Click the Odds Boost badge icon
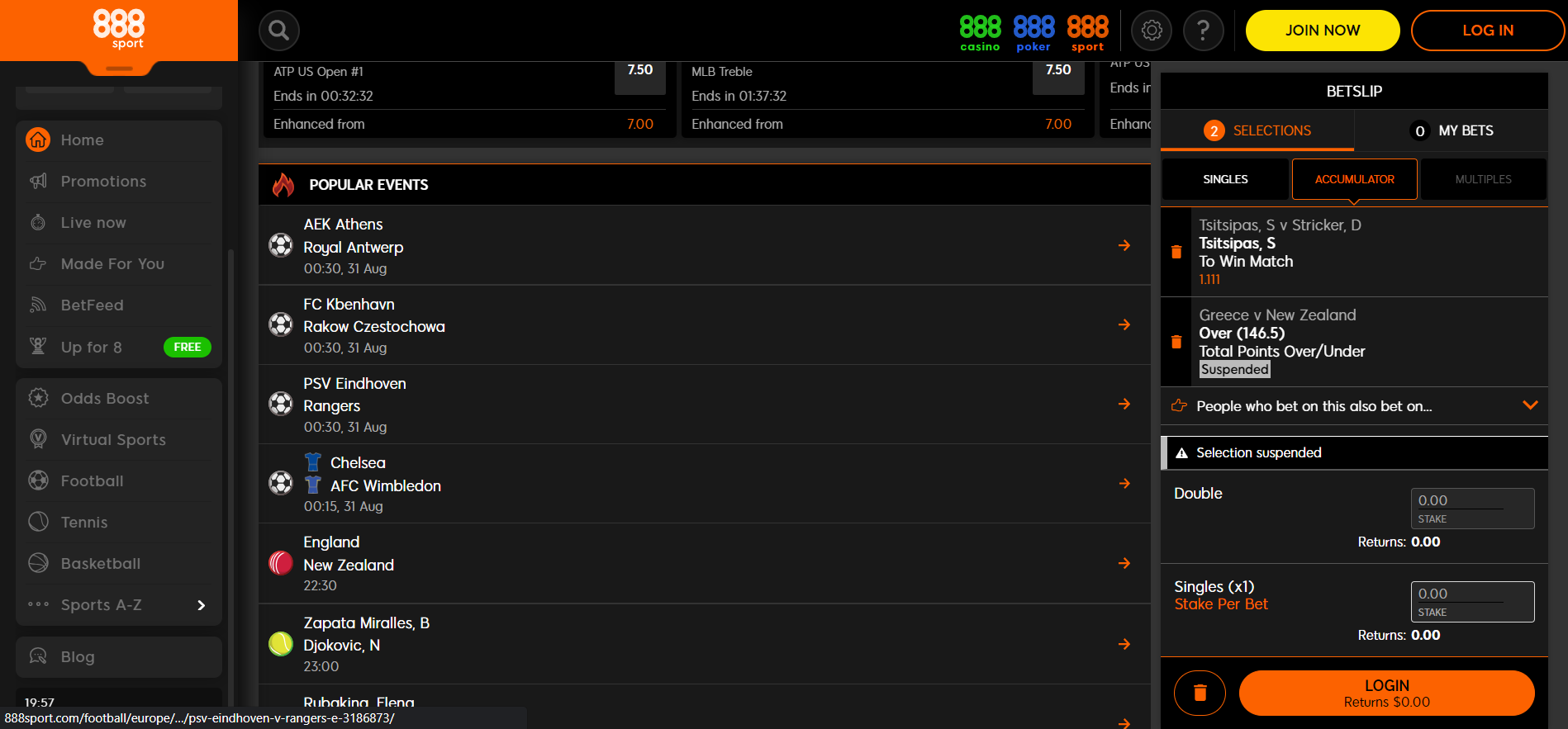 [x=38, y=398]
